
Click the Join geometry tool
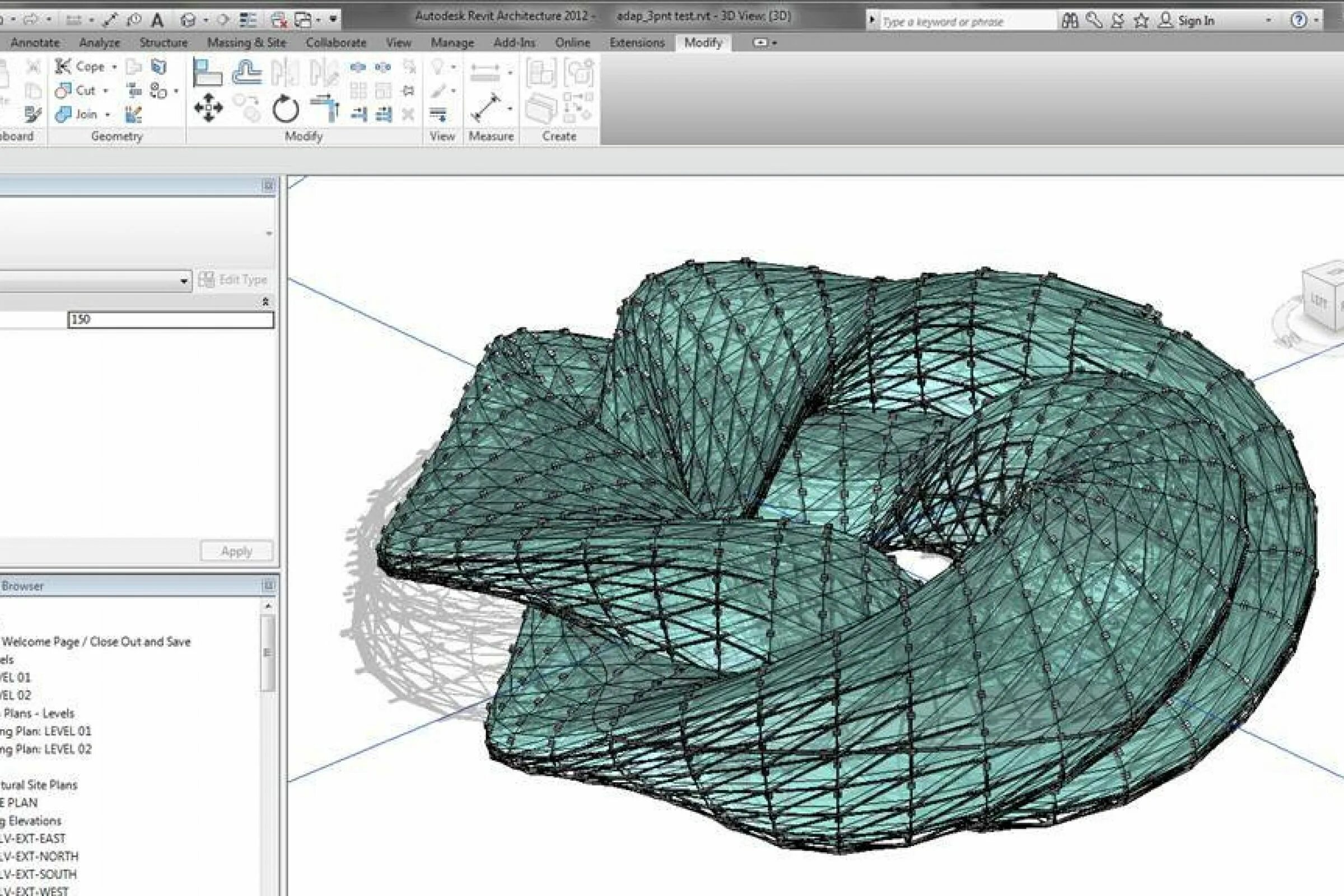click(x=77, y=114)
